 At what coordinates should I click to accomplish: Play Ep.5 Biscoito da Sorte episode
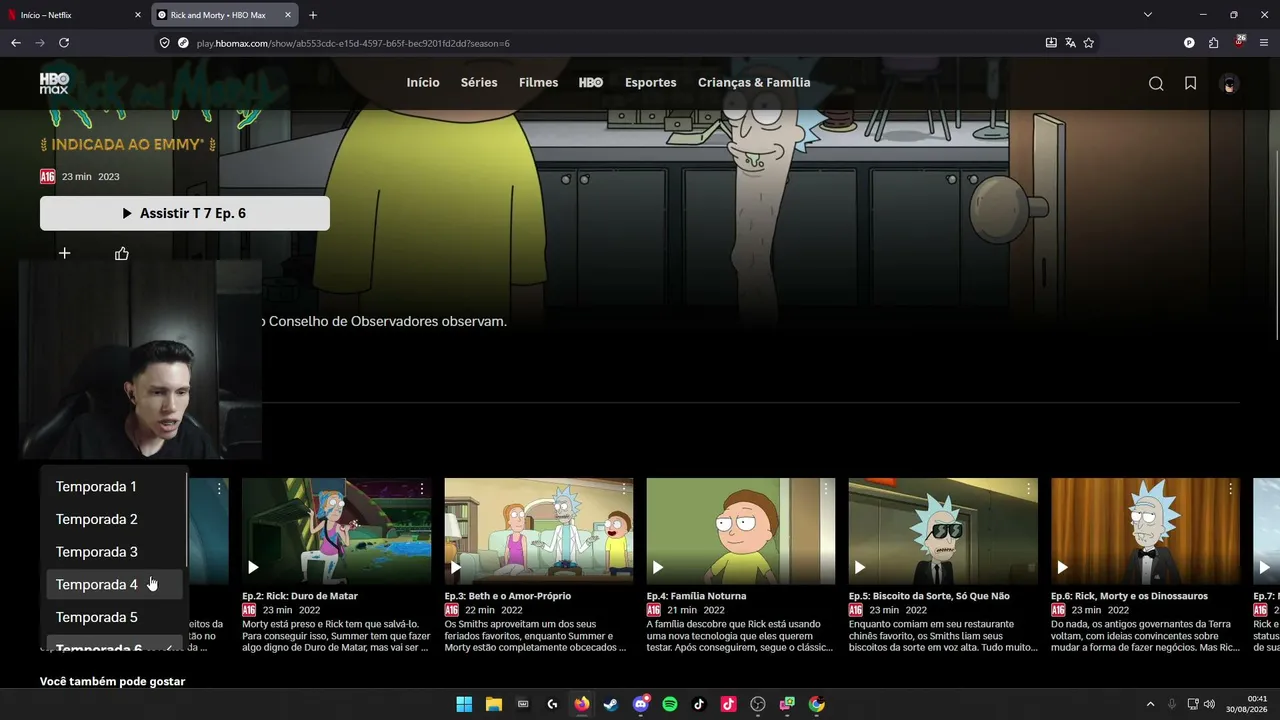(x=859, y=567)
